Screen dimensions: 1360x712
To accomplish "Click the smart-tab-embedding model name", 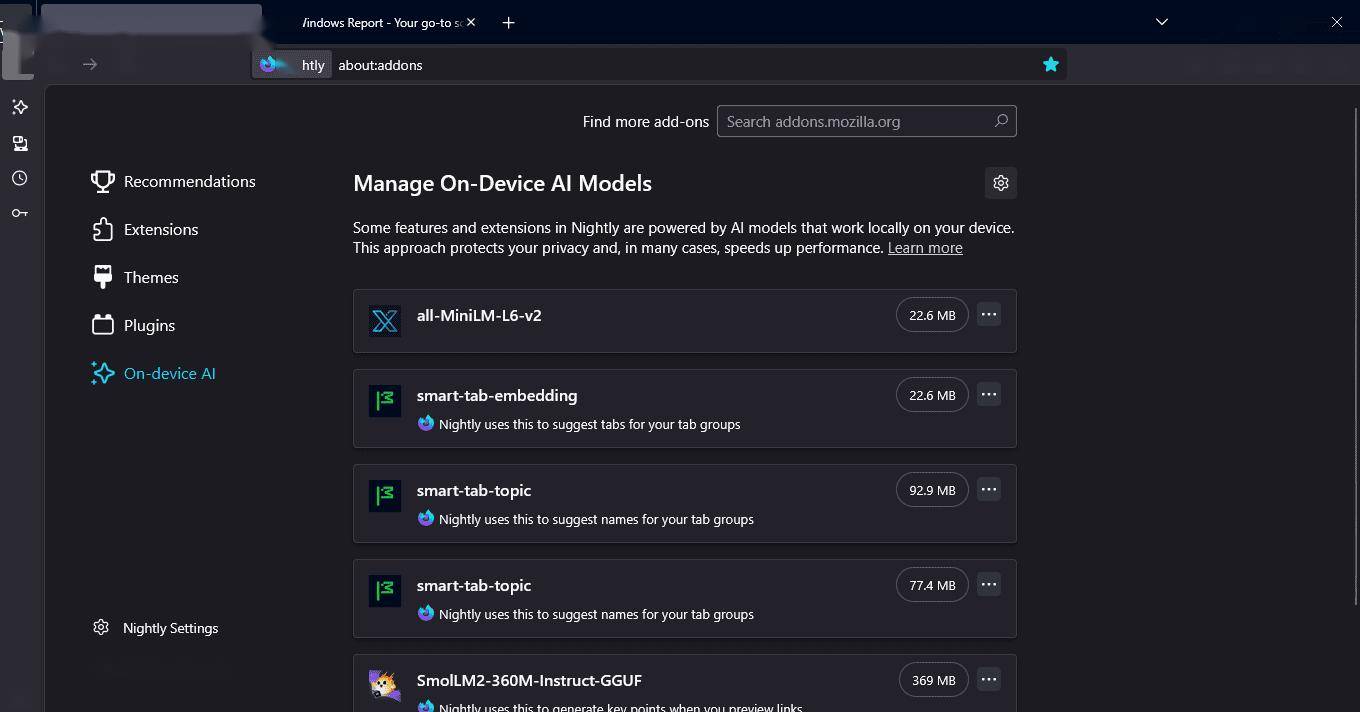I will (497, 395).
